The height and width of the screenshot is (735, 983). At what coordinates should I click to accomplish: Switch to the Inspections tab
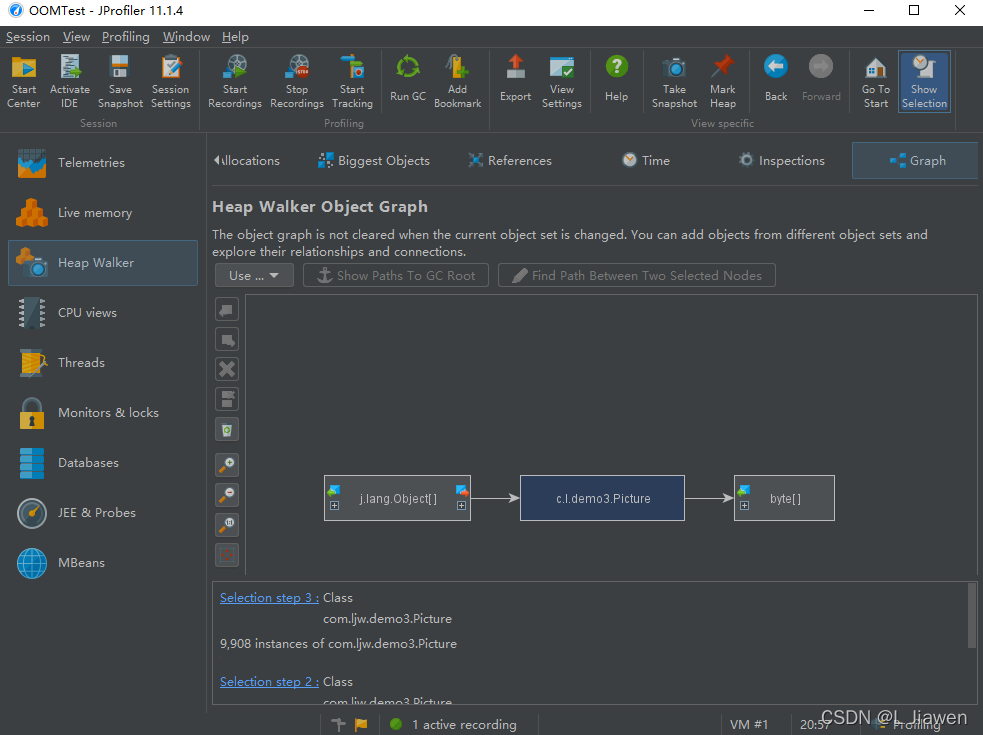[x=782, y=161]
